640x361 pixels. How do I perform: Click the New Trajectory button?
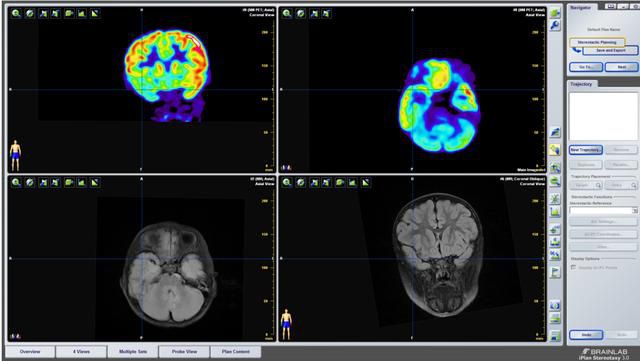[586, 150]
